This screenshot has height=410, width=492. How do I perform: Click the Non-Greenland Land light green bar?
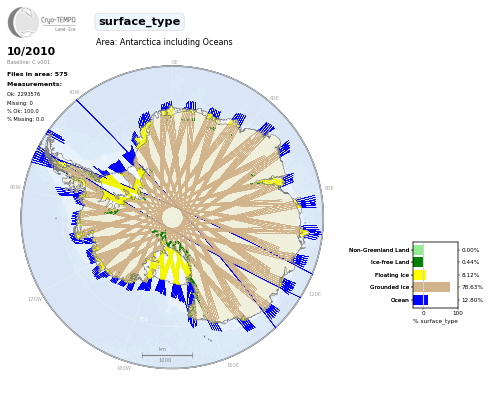pos(418,250)
